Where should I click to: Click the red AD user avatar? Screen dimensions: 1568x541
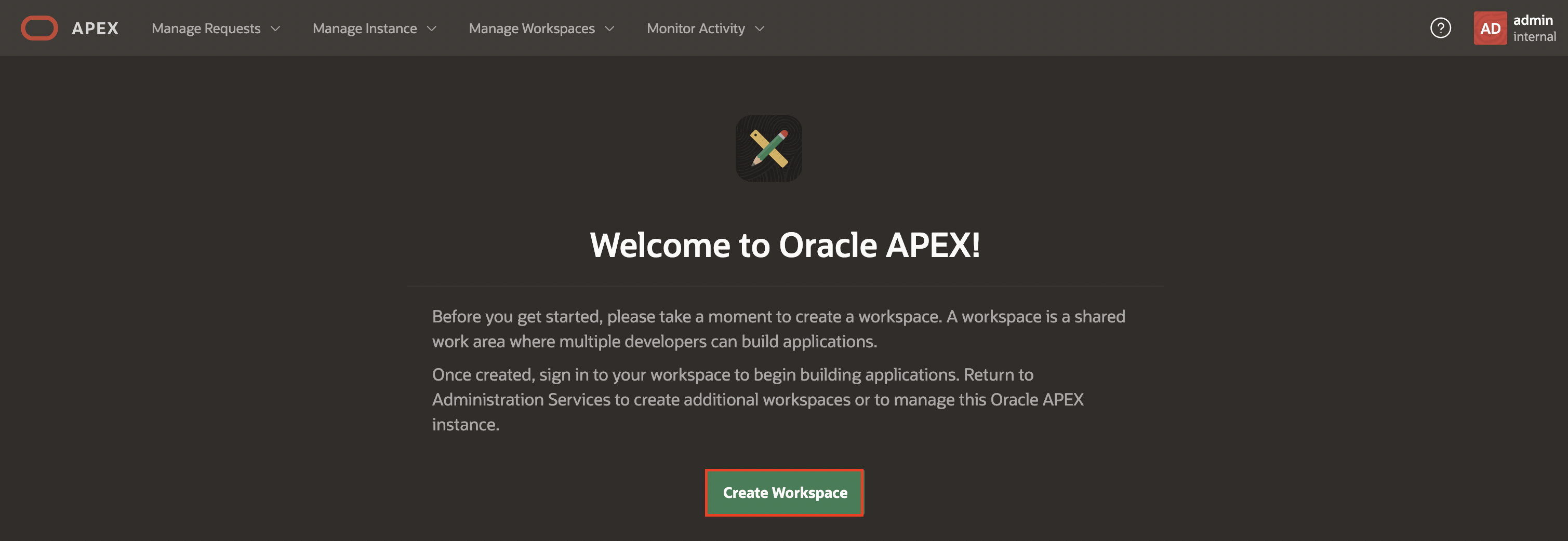point(1490,28)
